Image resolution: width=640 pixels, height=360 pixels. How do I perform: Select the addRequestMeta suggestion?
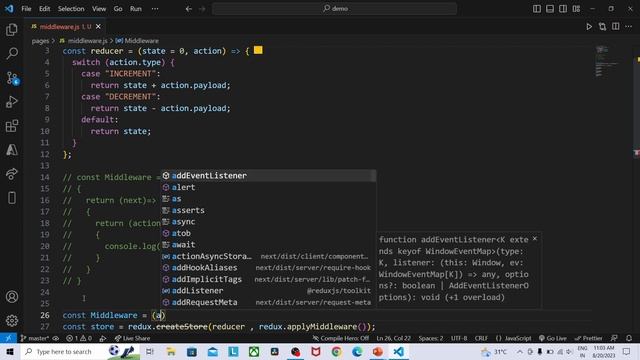tap(268, 302)
